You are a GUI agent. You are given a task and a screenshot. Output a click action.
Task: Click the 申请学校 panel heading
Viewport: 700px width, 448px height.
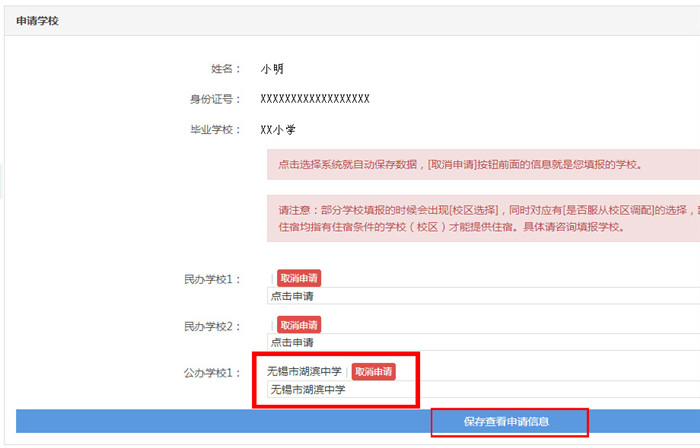[38, 20]
